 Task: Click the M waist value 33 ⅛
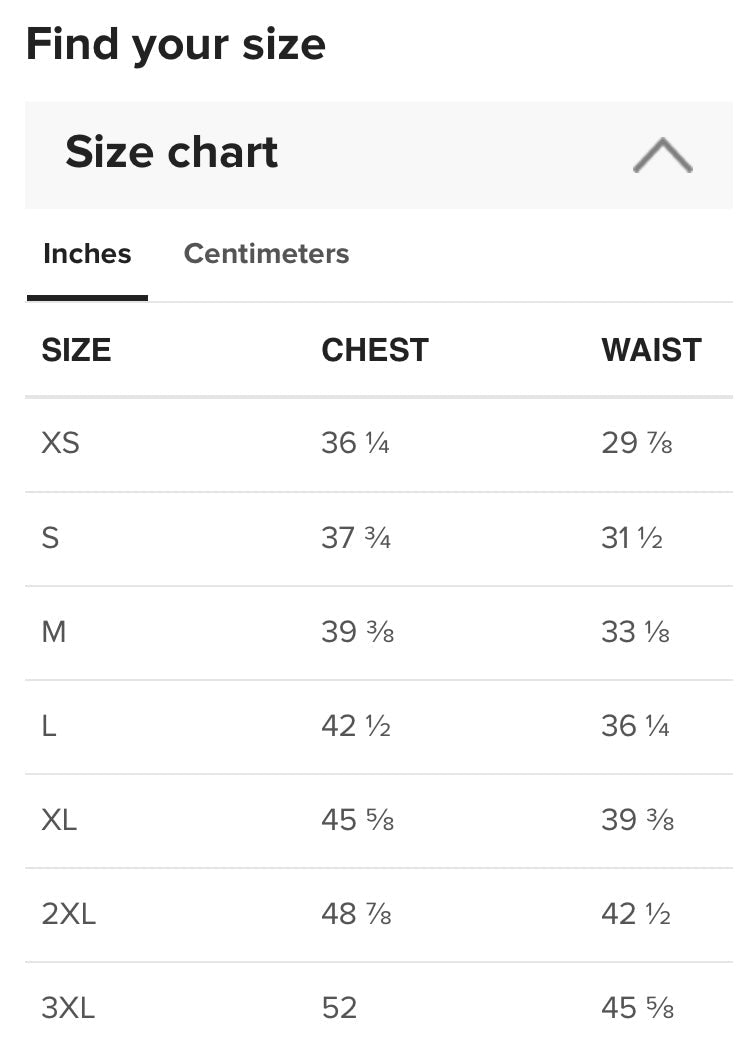pos(635,632)
